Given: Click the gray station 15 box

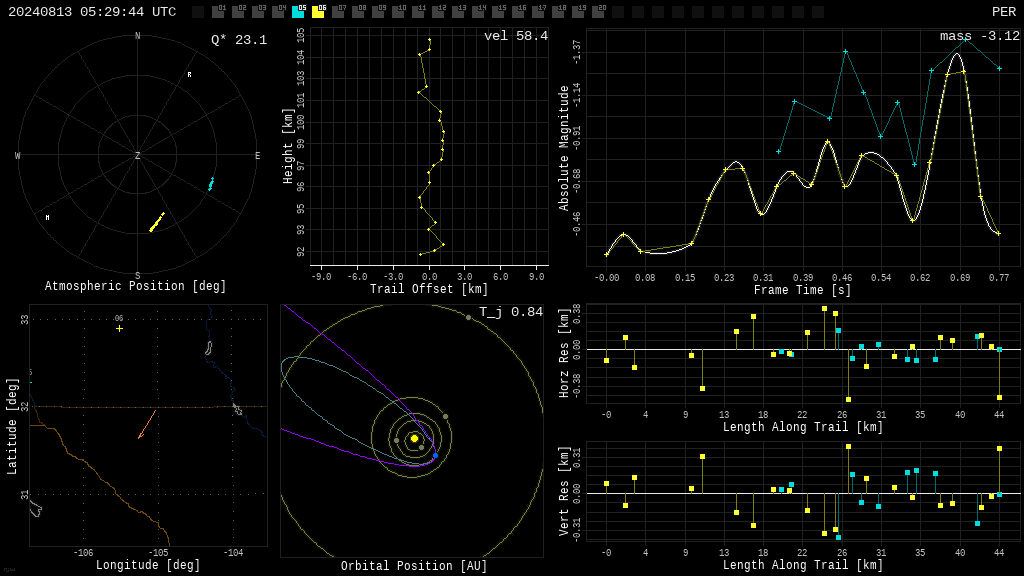Looking at the screenshot, I should point(498,12).
